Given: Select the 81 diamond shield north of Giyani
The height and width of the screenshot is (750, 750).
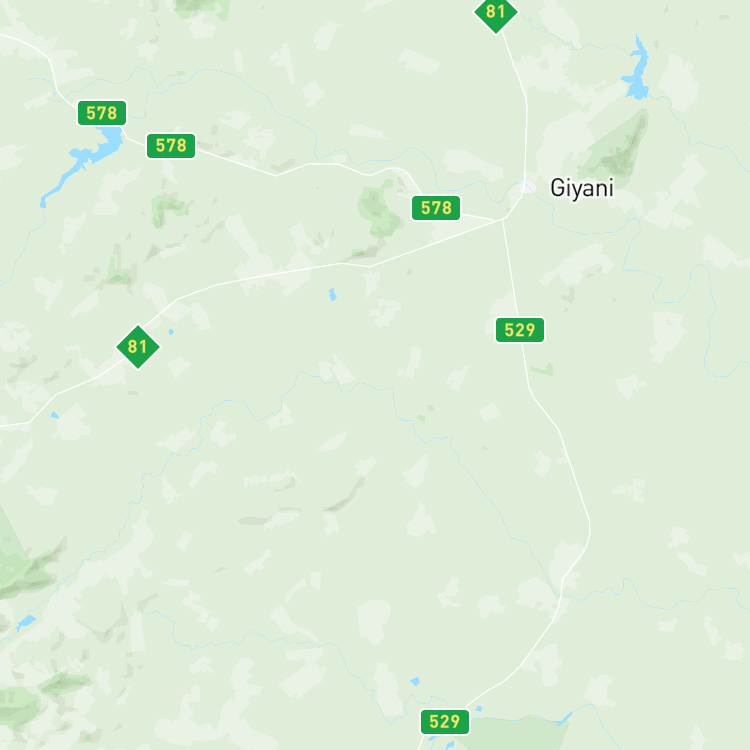Looking at the screenshot, I should [496, 12].
